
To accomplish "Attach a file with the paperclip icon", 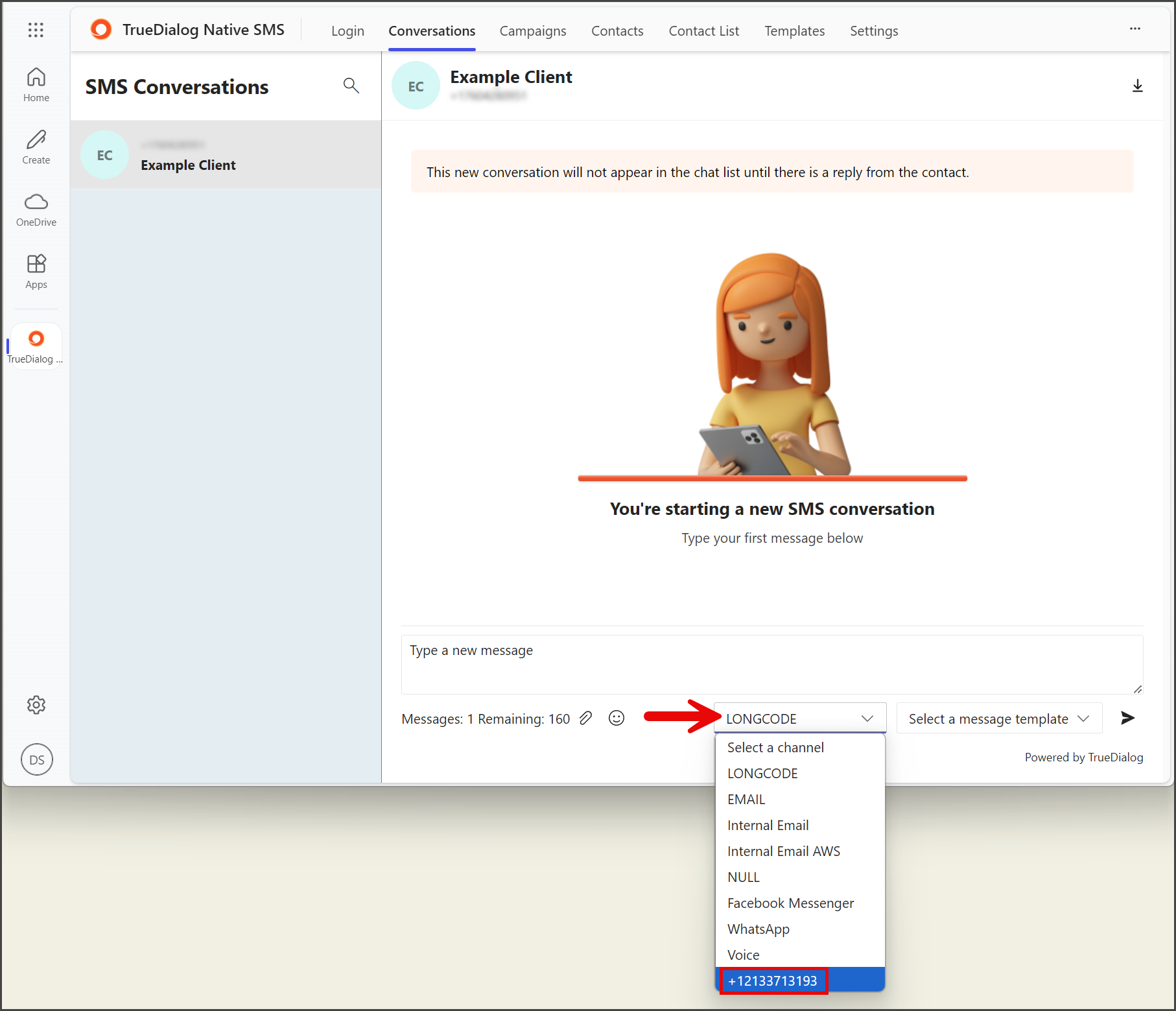I will click(x=586, y=718).
